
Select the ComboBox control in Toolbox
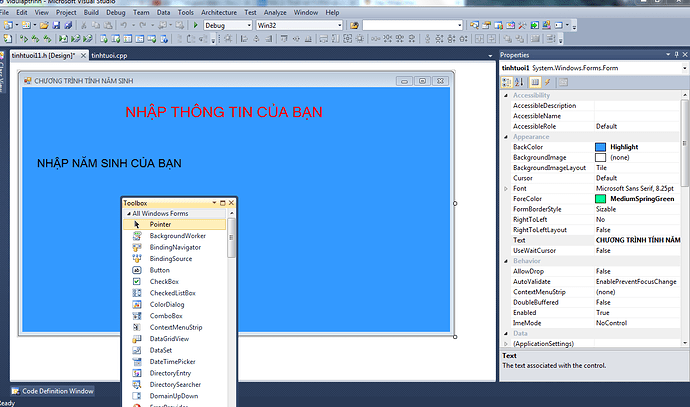[166, 316]
